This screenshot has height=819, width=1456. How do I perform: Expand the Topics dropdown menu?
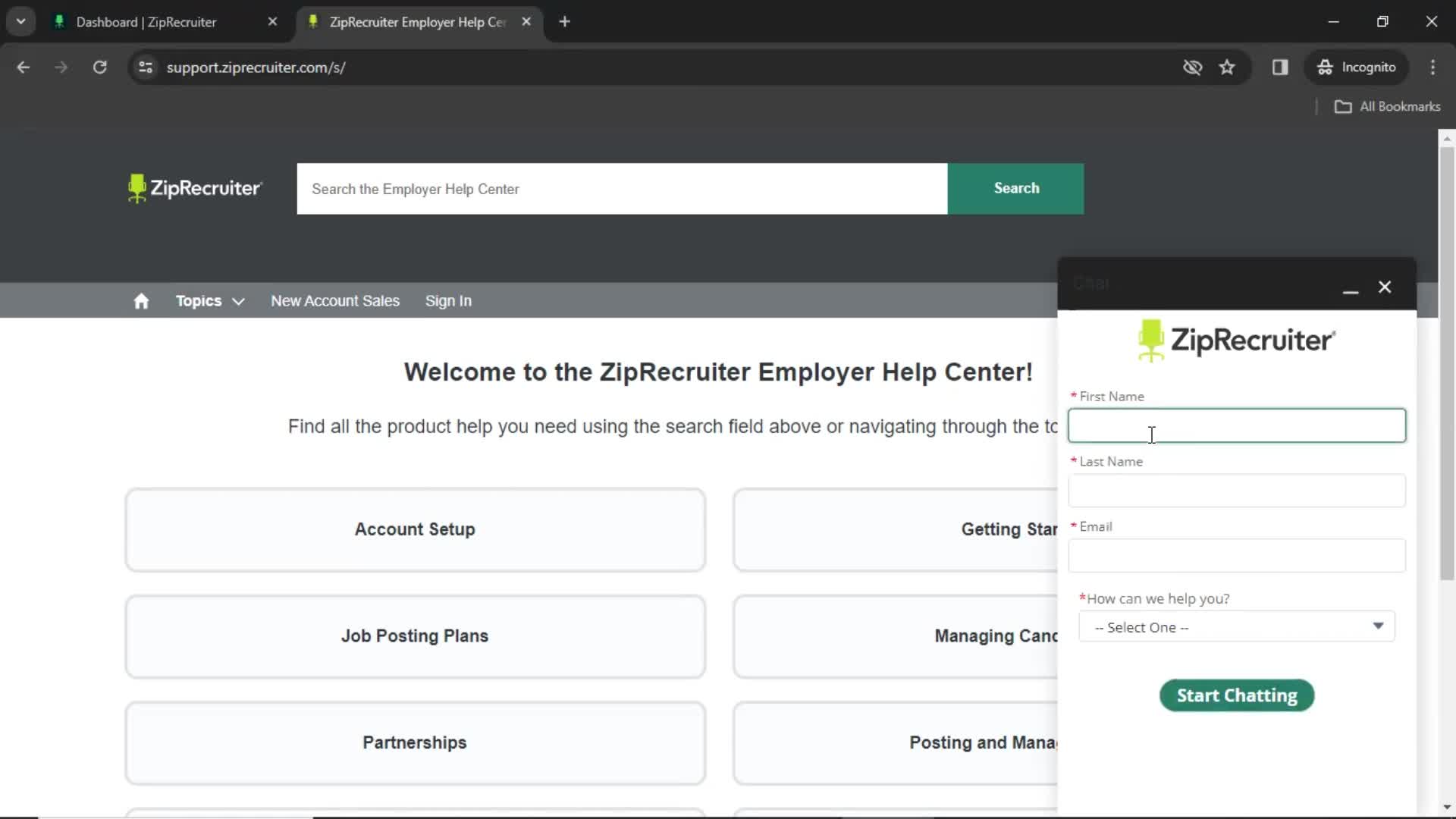[x=207, y=301]
